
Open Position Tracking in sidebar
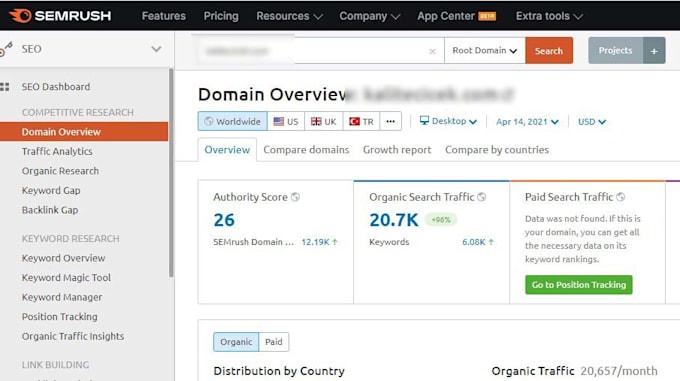point(60,316)
